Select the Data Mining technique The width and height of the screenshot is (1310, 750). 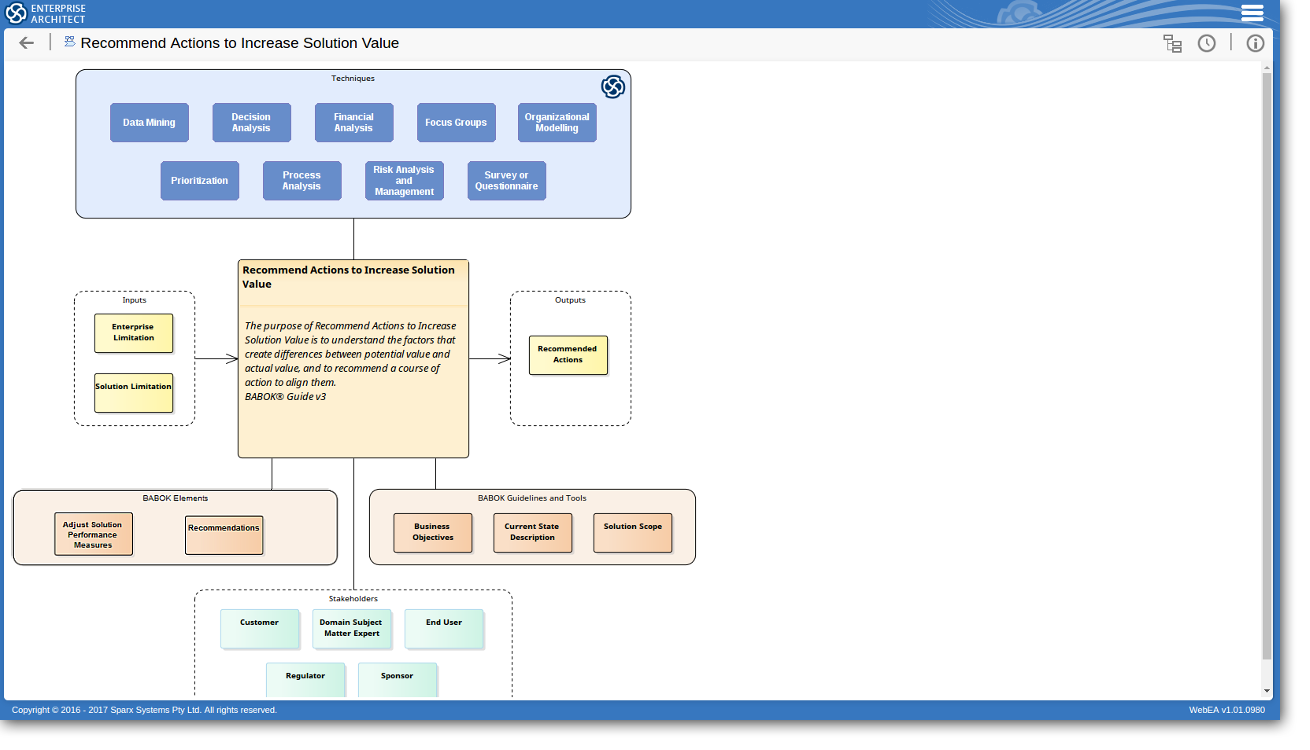pos(149,123)
